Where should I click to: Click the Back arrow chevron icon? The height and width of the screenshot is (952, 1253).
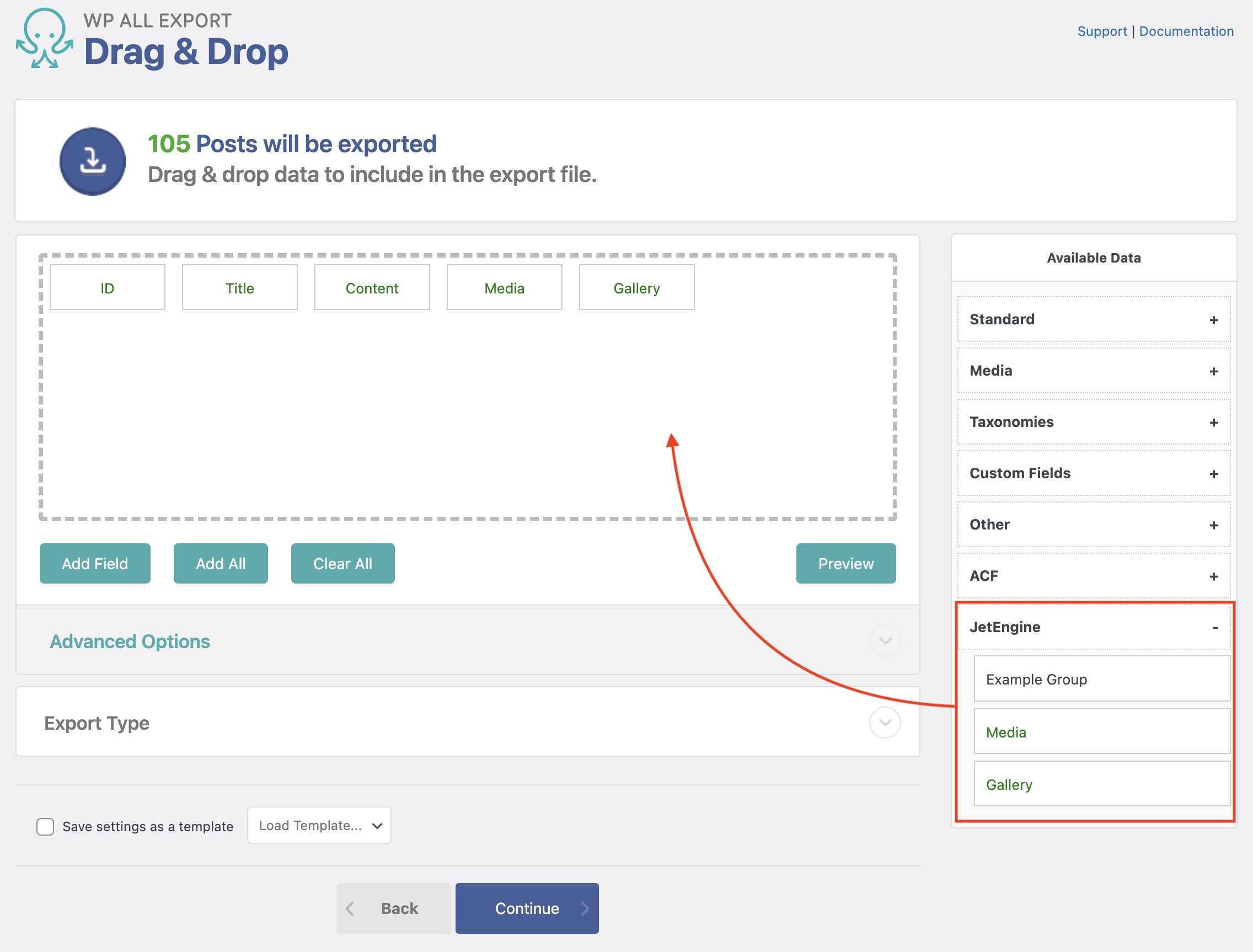(x=351, y=908)
